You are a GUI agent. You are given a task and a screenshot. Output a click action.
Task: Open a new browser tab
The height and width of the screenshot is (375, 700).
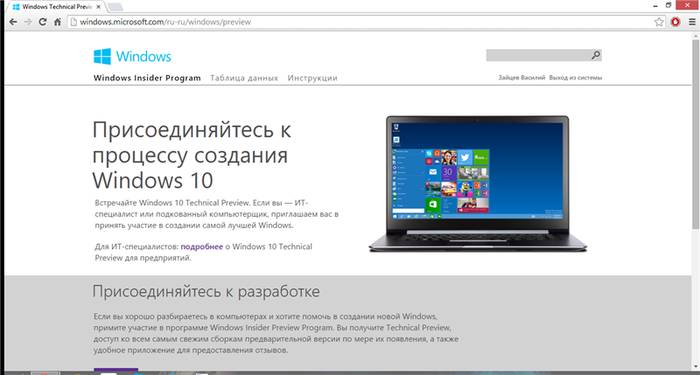point(116,7)
